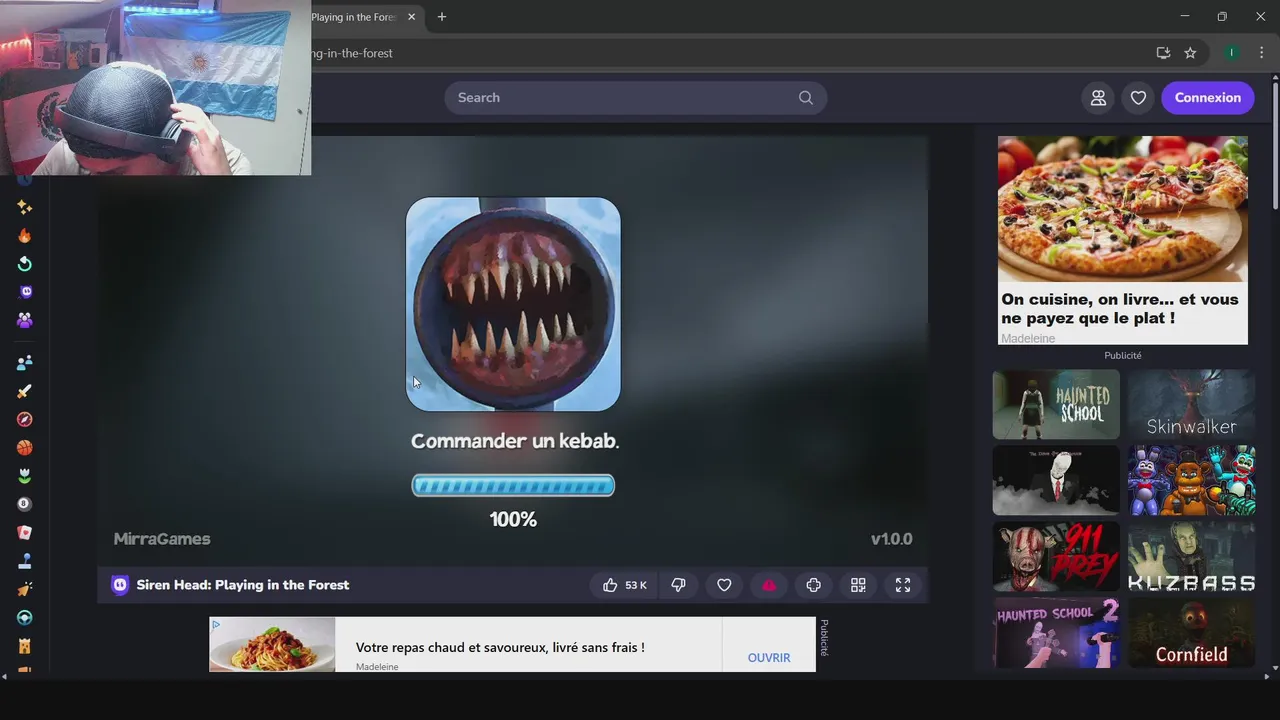1280x720 pixels.
Task: Open the Basketball category icon
Action: 25,448
